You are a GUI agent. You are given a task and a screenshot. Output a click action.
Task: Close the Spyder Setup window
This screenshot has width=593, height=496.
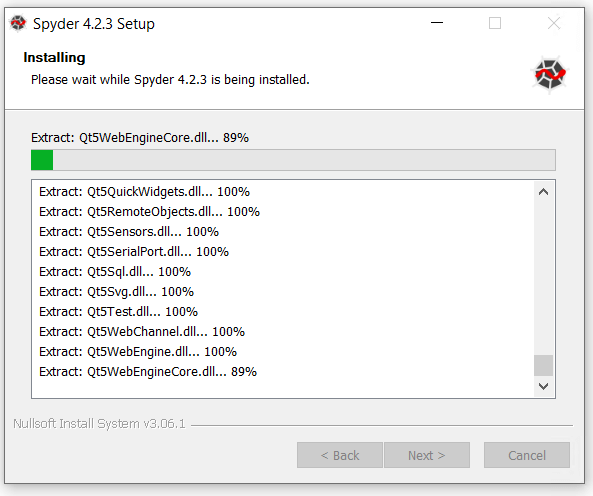pyautogui.click(x=554, y=23)
